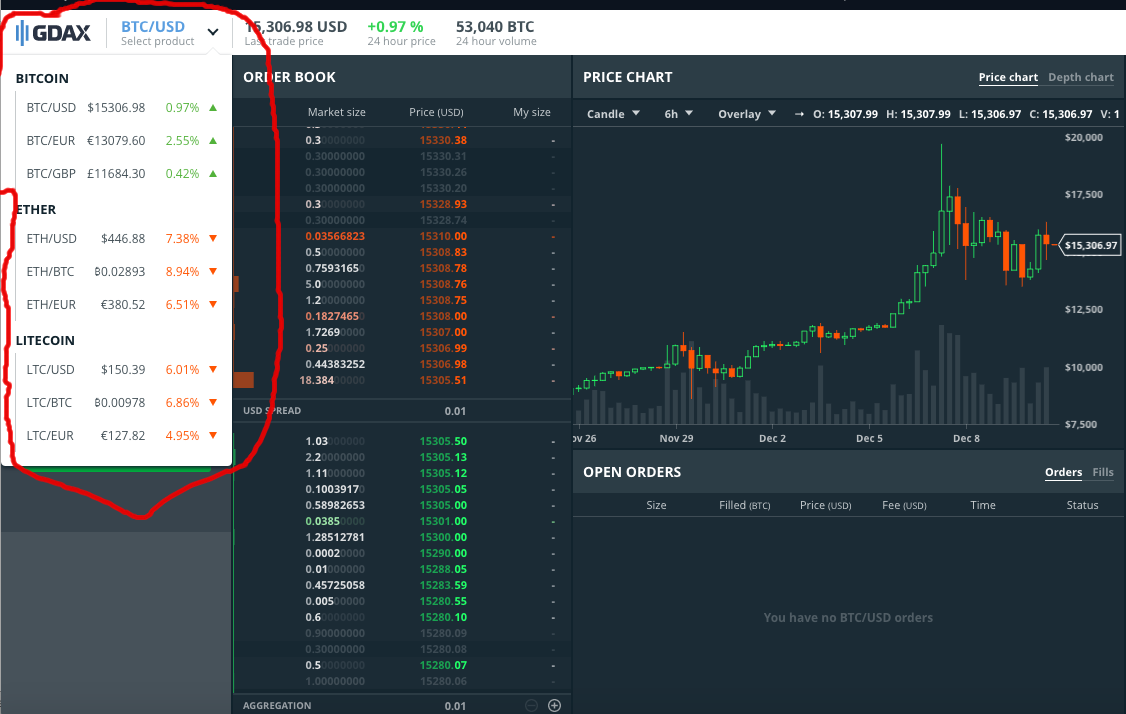Image resolution: width=1126 pixels, height=714 pixels.
Task: Click the aggregation decrease minus icon
Action: 531,705
